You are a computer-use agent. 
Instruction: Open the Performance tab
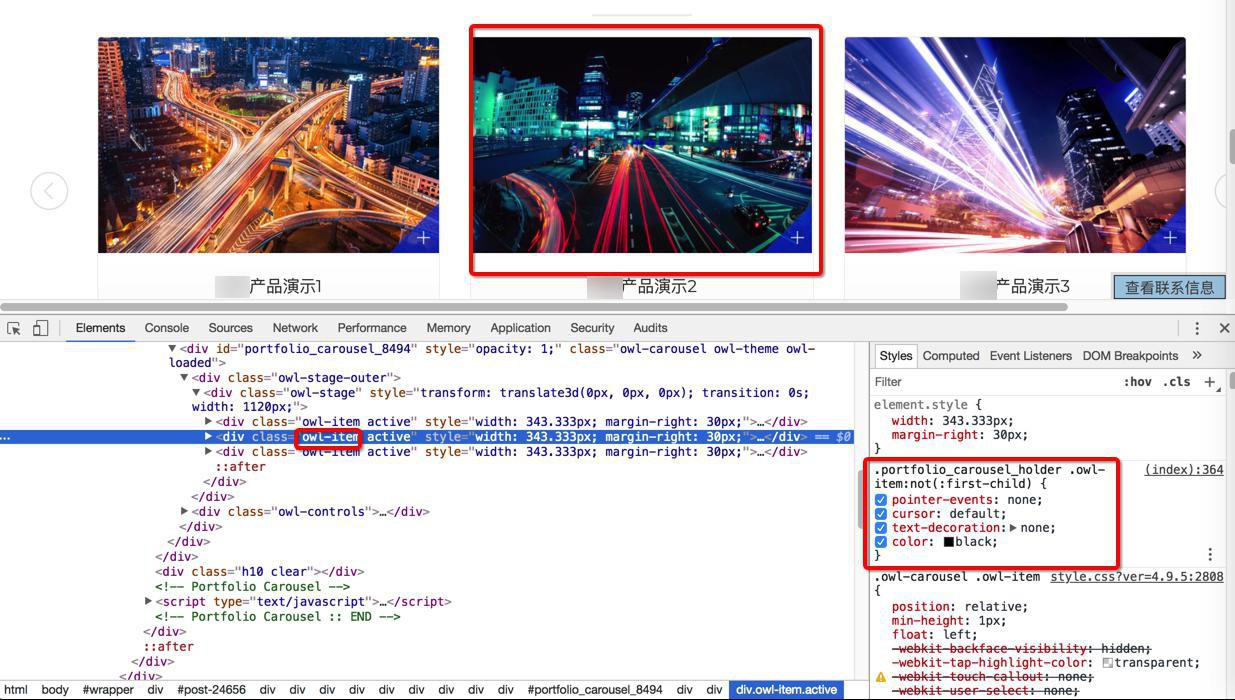coord(372,328)
